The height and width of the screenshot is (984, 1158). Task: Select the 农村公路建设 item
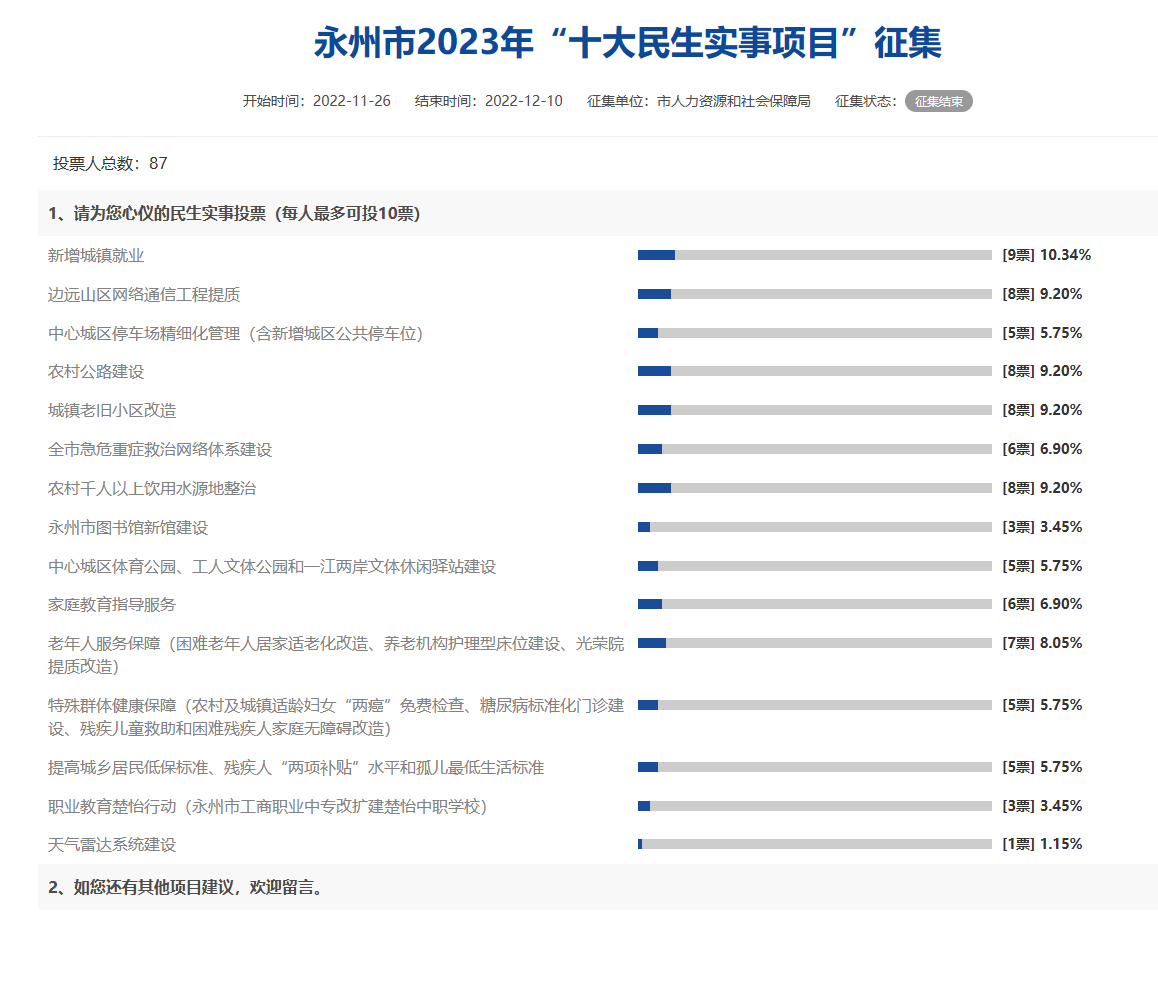96,372
